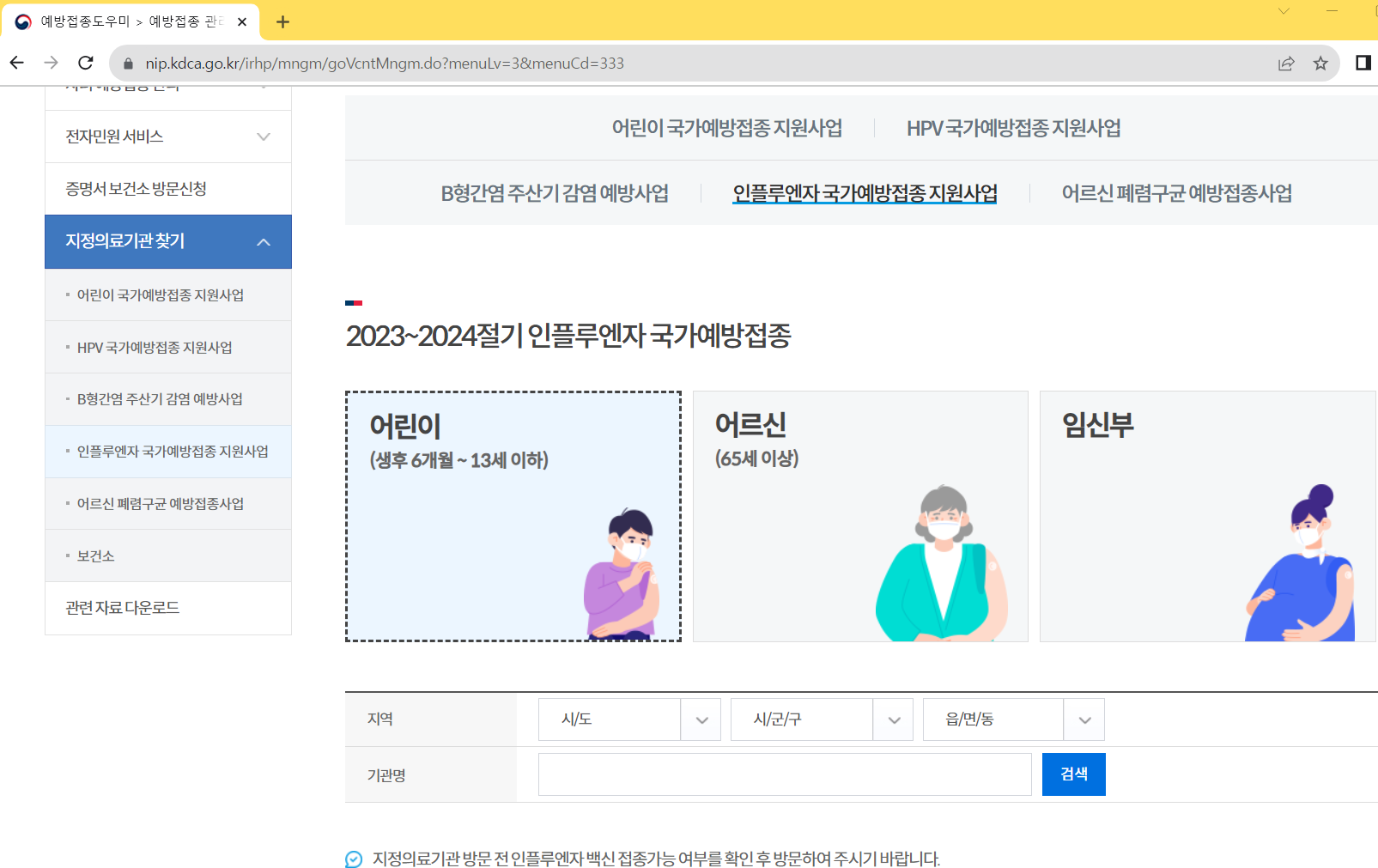Image resolution: width=1378 pixels, height=868 pixels.
Task: Click the blue check speech-bubble notice icon
Action: tap(354, 857)
